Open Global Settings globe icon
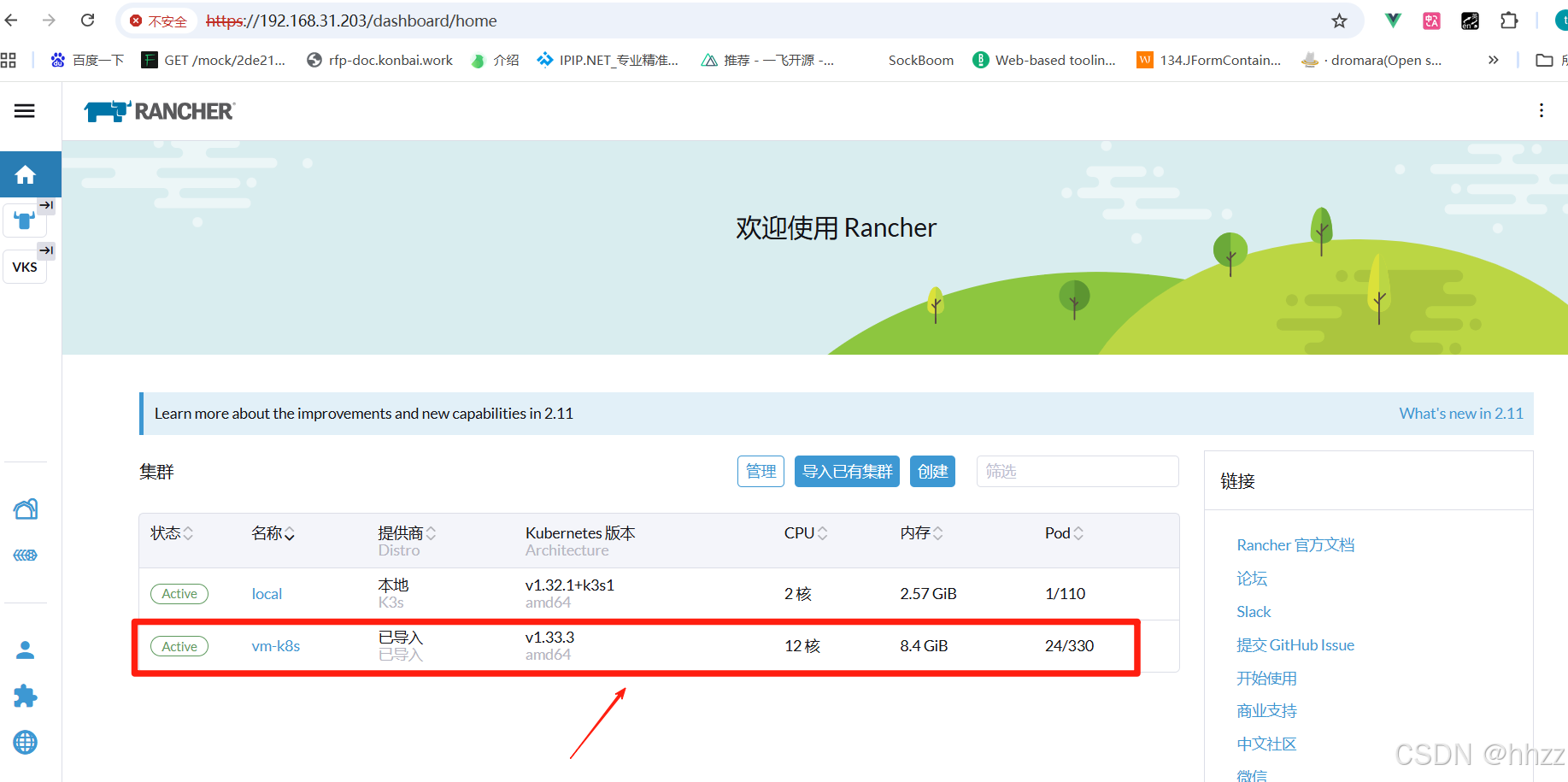The width and height of the screenshot is (1568, 782). coord(26,743)
